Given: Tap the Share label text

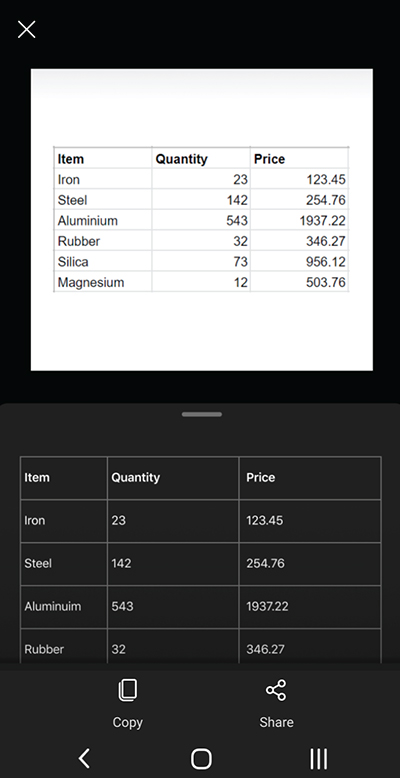Looking at the screenshot, I should [276, 722].
